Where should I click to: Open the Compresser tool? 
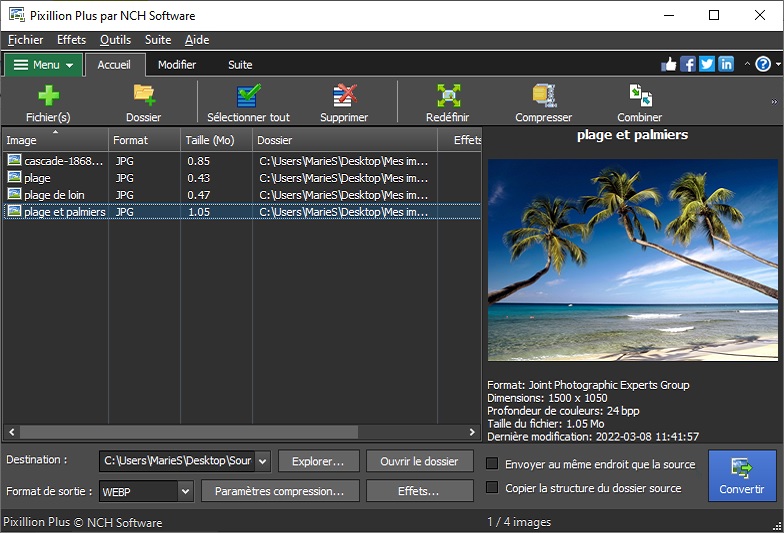pos(544,96)
